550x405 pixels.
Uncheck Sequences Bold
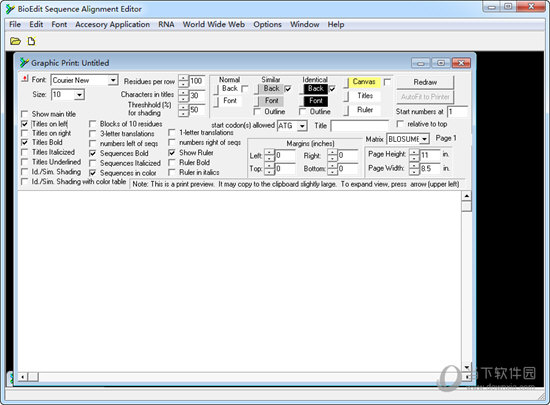[x=93, y=154]
